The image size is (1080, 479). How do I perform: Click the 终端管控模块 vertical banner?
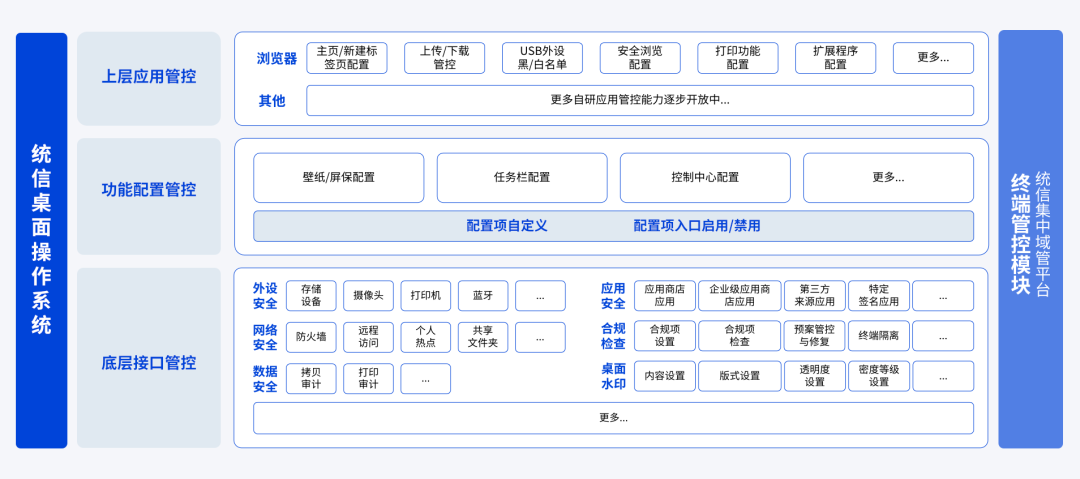click(x=1030, y=239)
